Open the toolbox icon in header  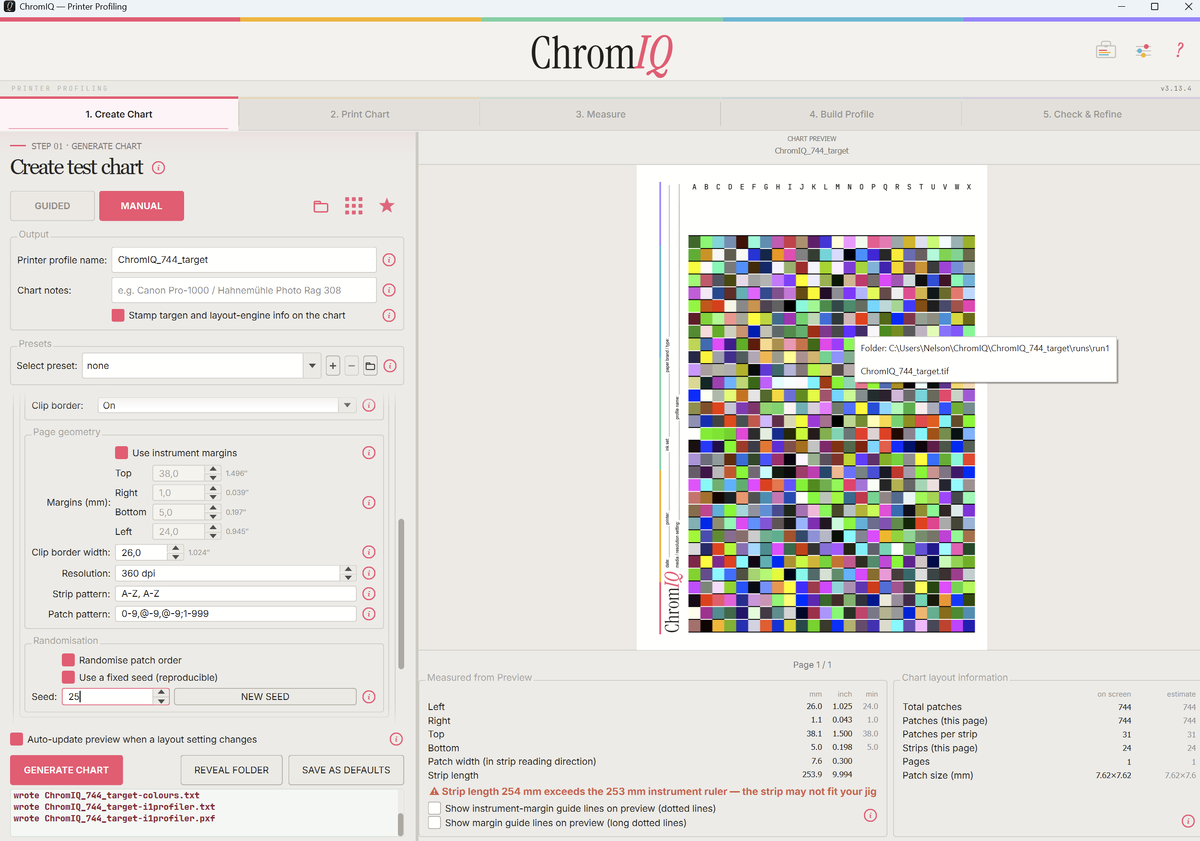(1105, 50)
